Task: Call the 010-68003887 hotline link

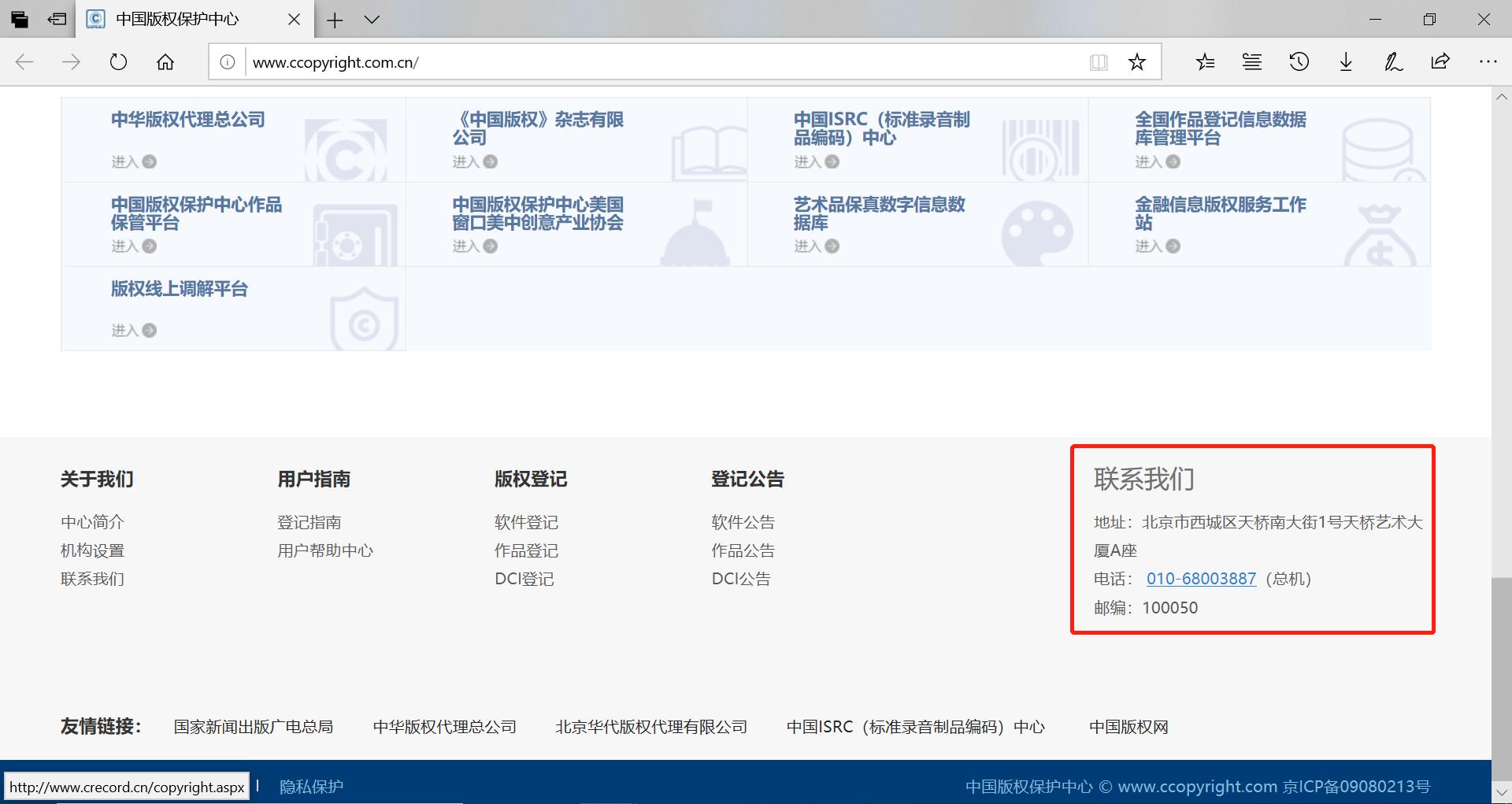Action: [1201, 579]
